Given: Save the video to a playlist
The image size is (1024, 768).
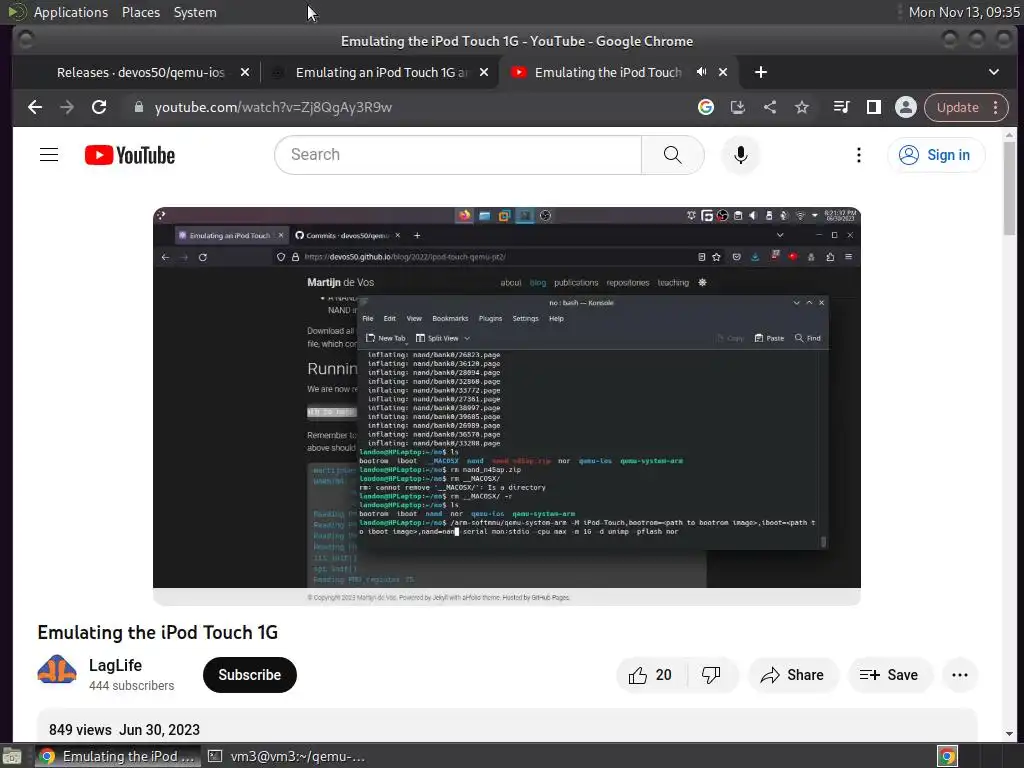Looking at the screenshot, I should click(x=889, y=675).
